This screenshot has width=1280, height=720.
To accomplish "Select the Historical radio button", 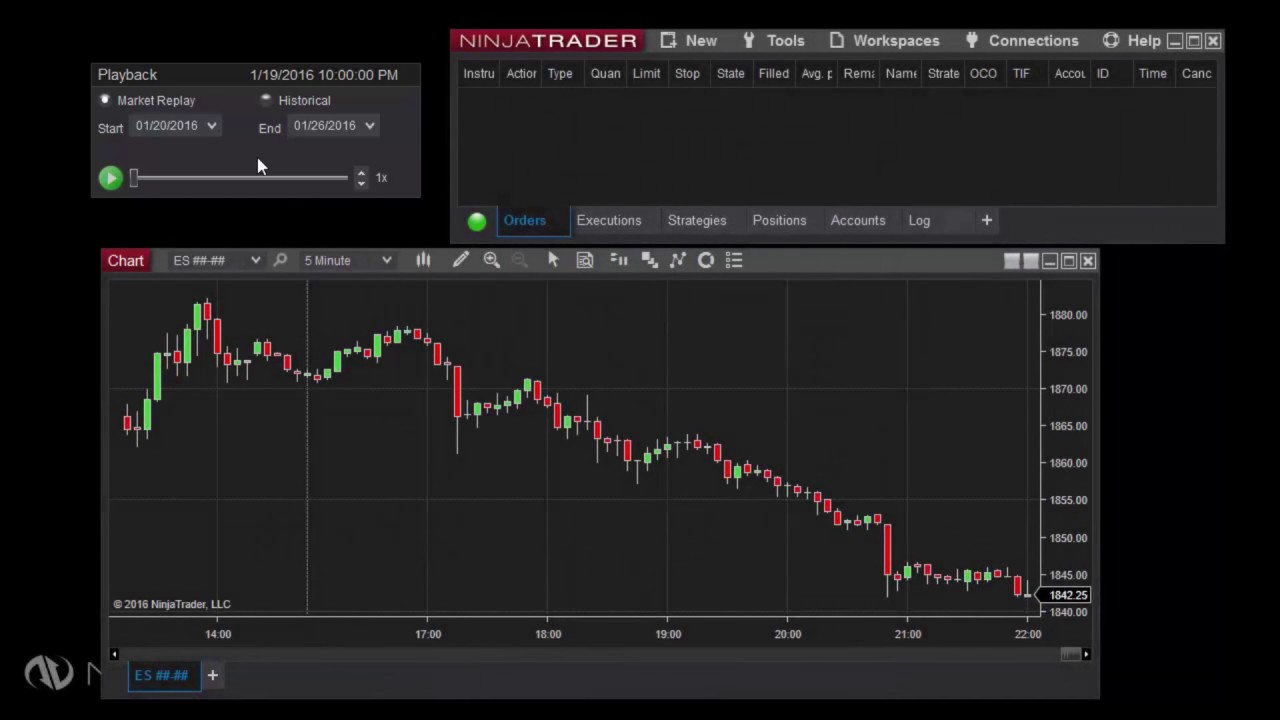I will pos(265,100).
